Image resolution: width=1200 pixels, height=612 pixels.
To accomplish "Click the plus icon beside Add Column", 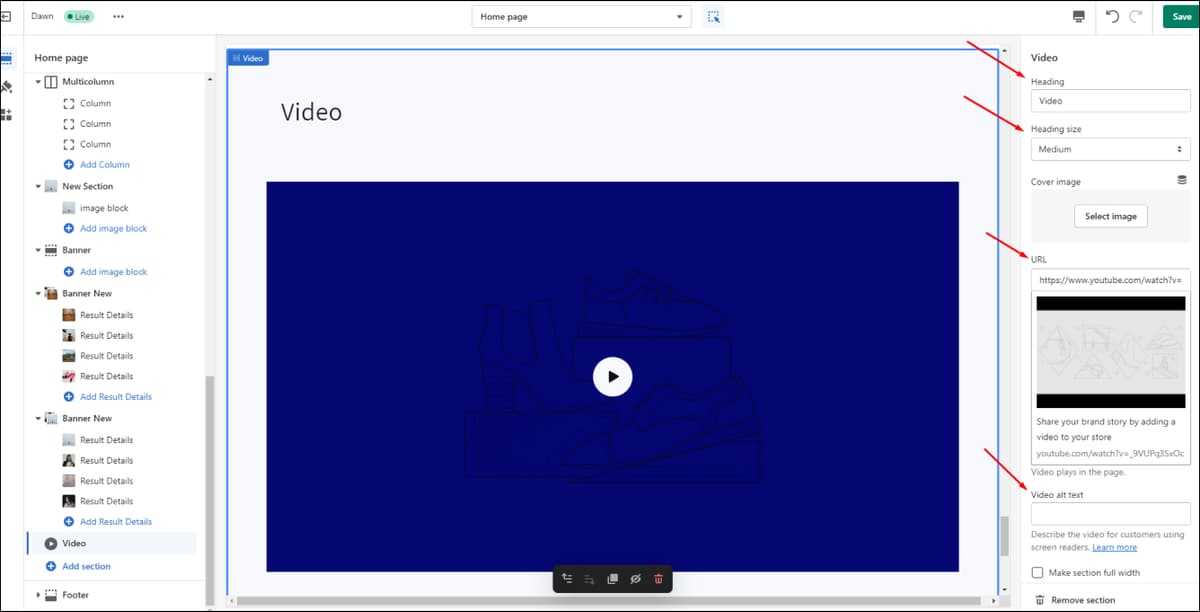I will point(69,164).
